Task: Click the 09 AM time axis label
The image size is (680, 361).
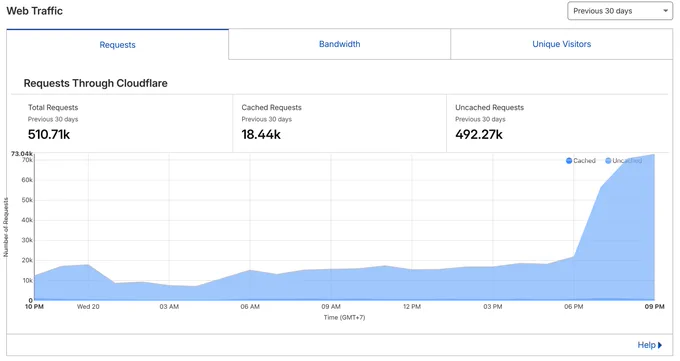Action: tap(331, 307)
